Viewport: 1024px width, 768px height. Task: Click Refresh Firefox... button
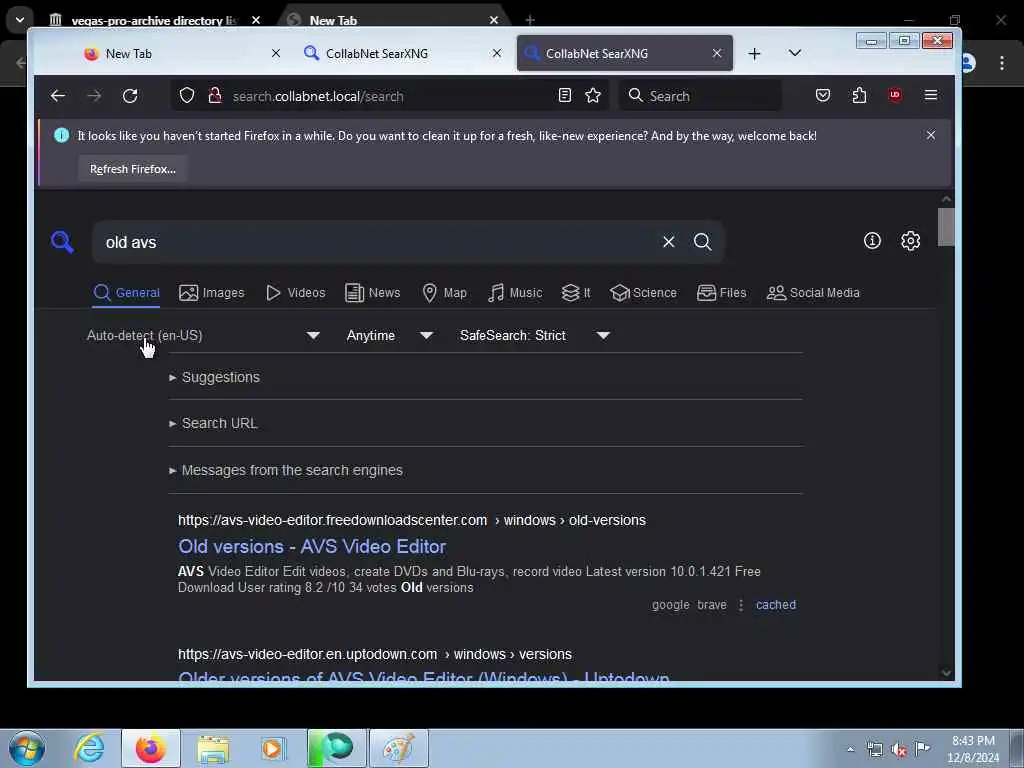[133, 168]
